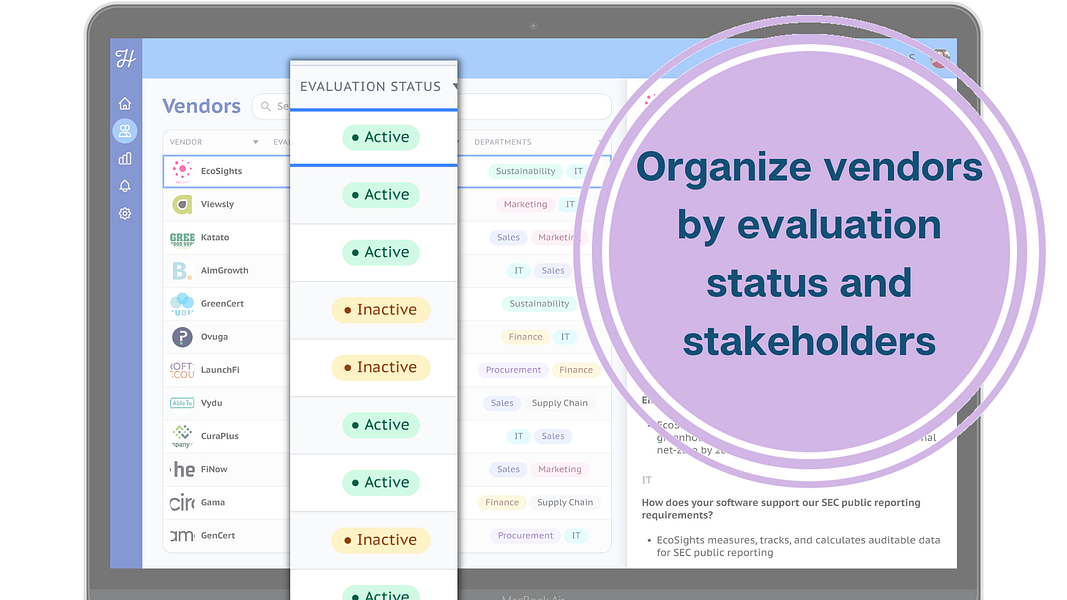Click the Sales tag in CuraPlus row

click(553, 436)
